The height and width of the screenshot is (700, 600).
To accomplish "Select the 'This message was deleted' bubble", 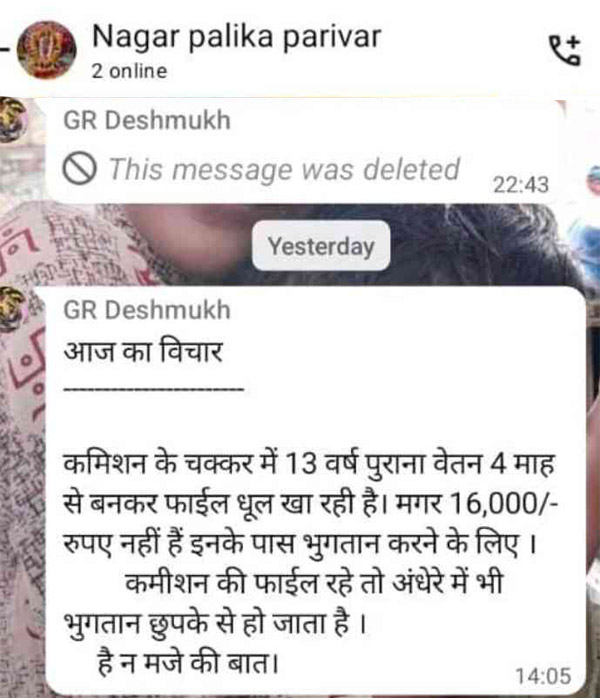I will point(304,152).
